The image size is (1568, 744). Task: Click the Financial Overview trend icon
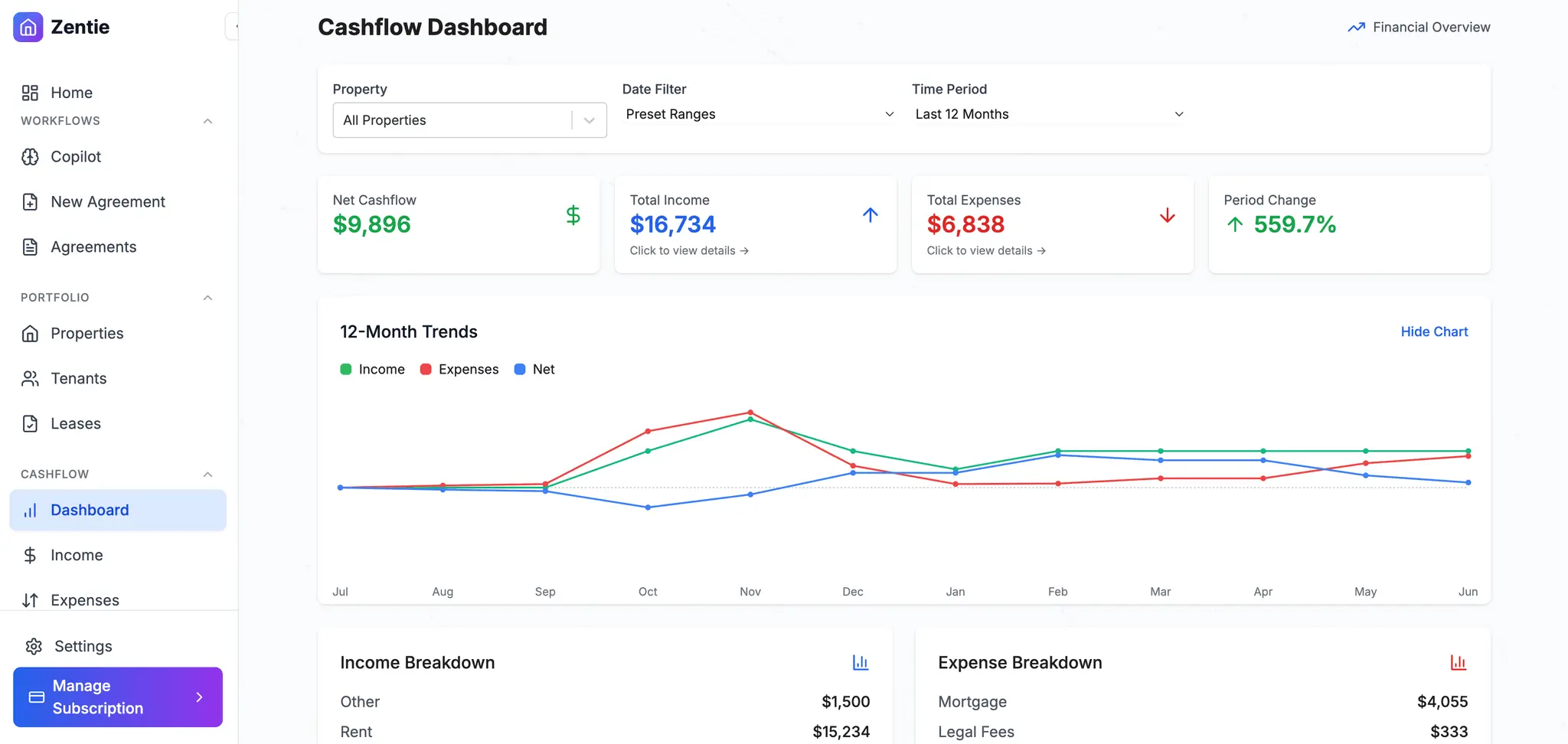[1356, 28]
